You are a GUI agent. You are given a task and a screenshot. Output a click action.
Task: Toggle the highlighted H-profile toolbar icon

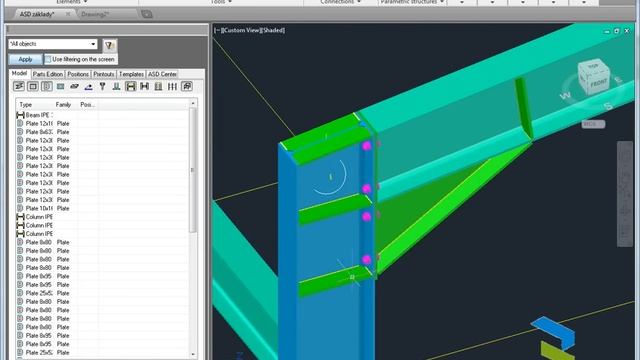tap(131, 86)
